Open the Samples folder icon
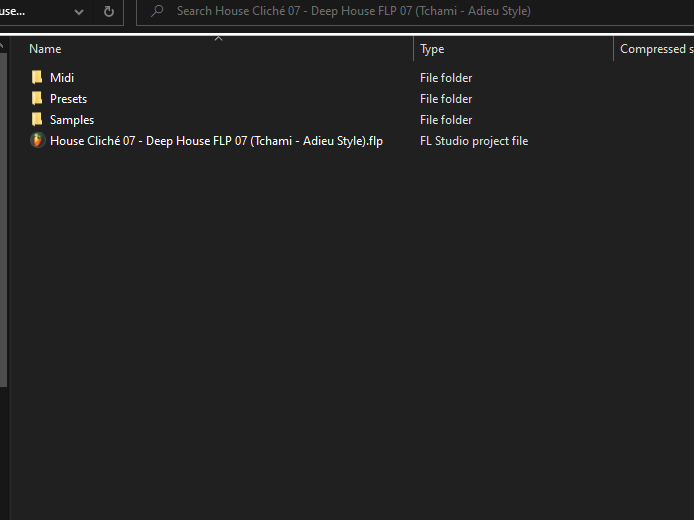 point(37,119)
